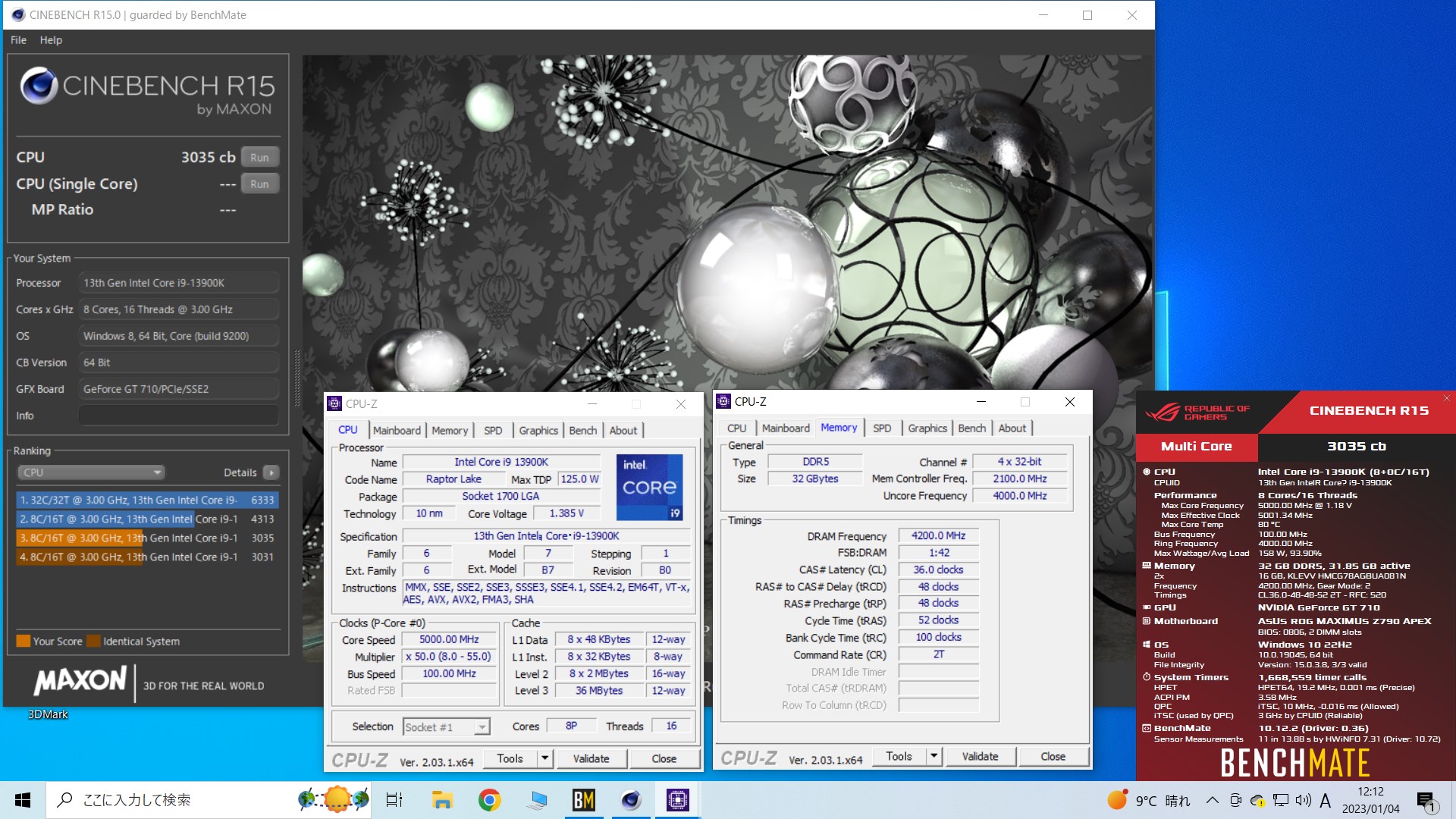Open Mainboard tab in right CPU-Z window
Screen dimensions: 1456x819
(x=786, y=428)
